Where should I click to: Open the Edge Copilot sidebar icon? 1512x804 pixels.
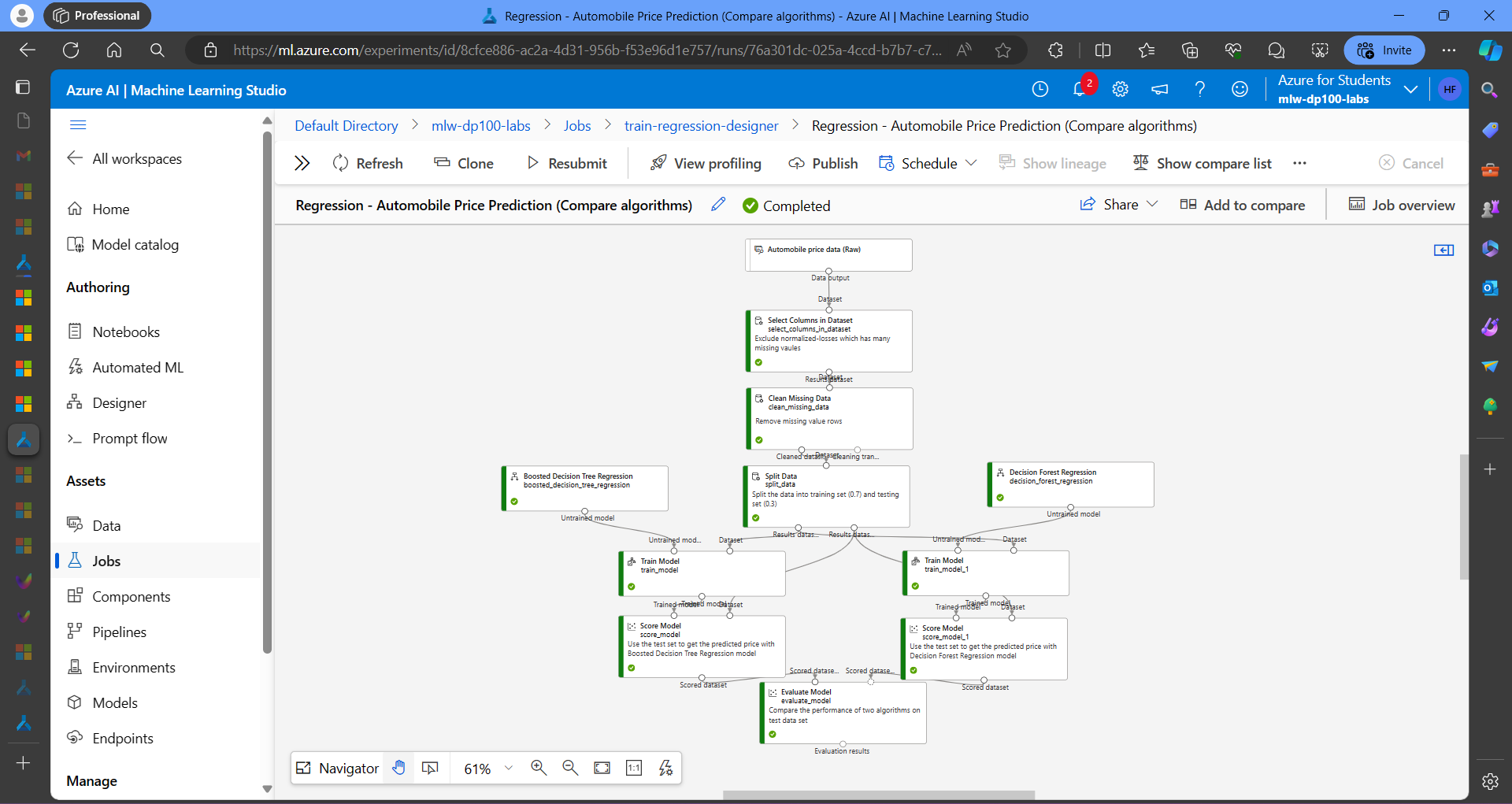point(1489,50)
